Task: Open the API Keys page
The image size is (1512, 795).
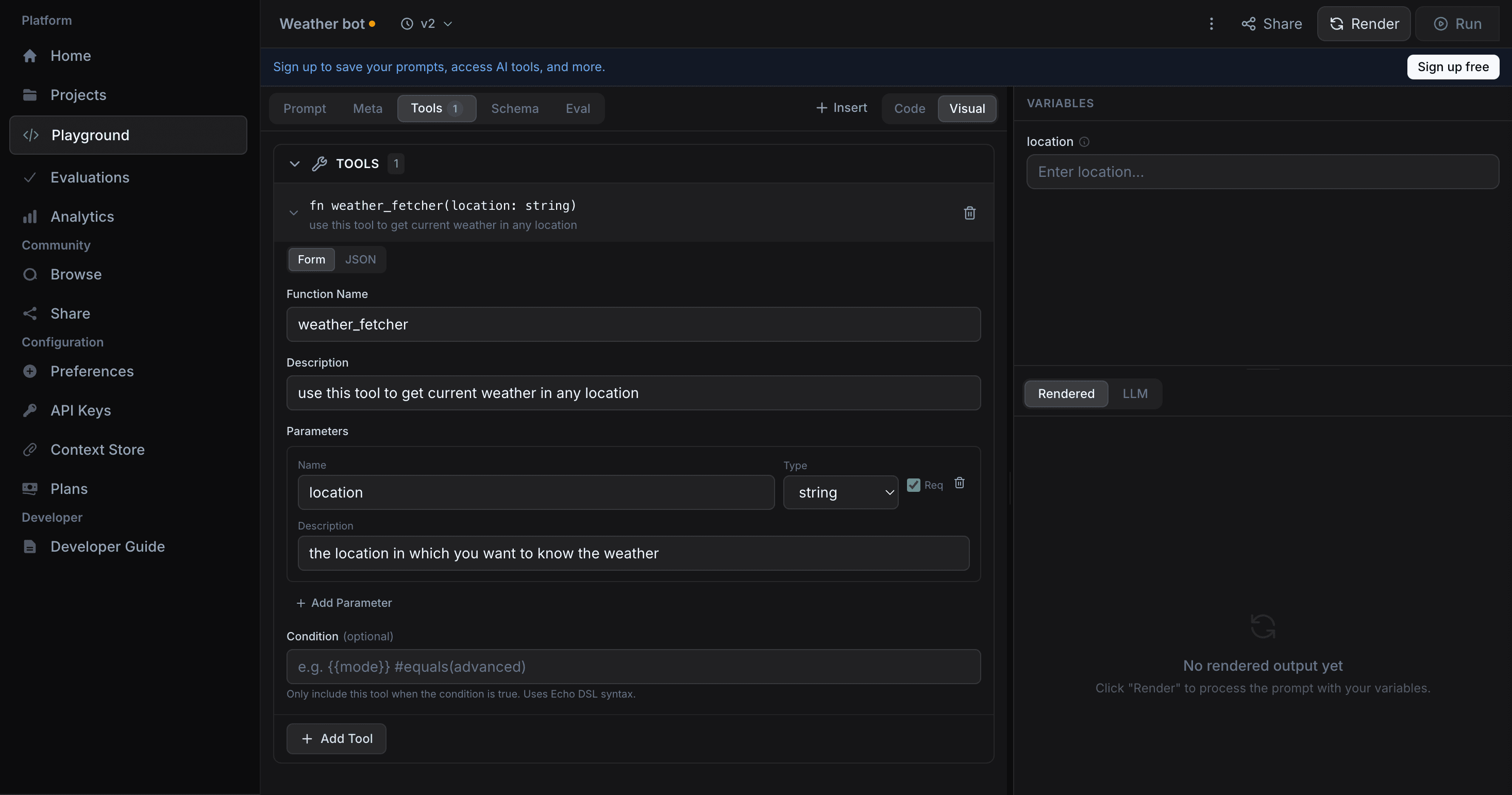Action: (80, 410)
